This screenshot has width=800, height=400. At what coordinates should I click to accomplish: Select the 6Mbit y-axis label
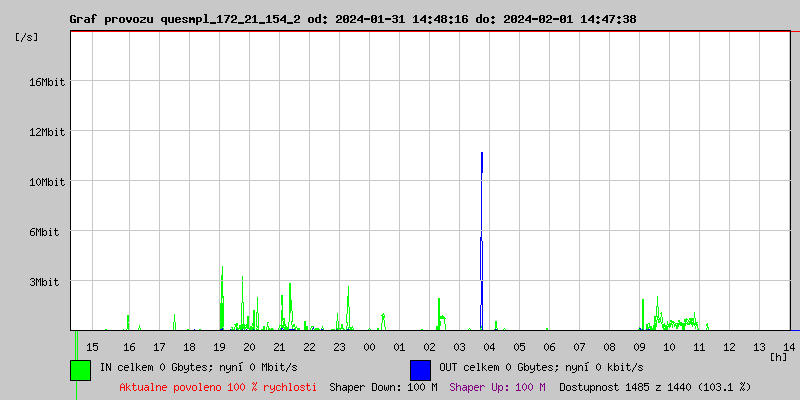[47, 232]
